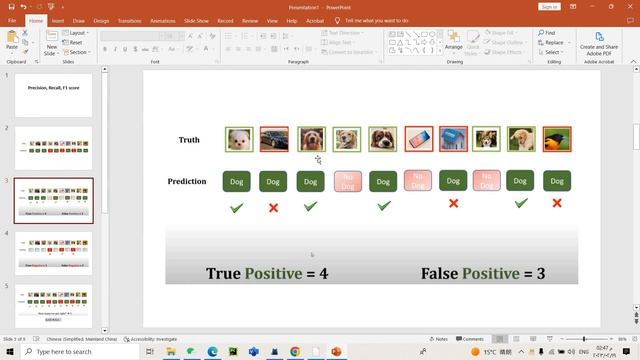Toggle Italic formatting
The height and width of the screenshot is (360, 640).
[x=115, y=49]
